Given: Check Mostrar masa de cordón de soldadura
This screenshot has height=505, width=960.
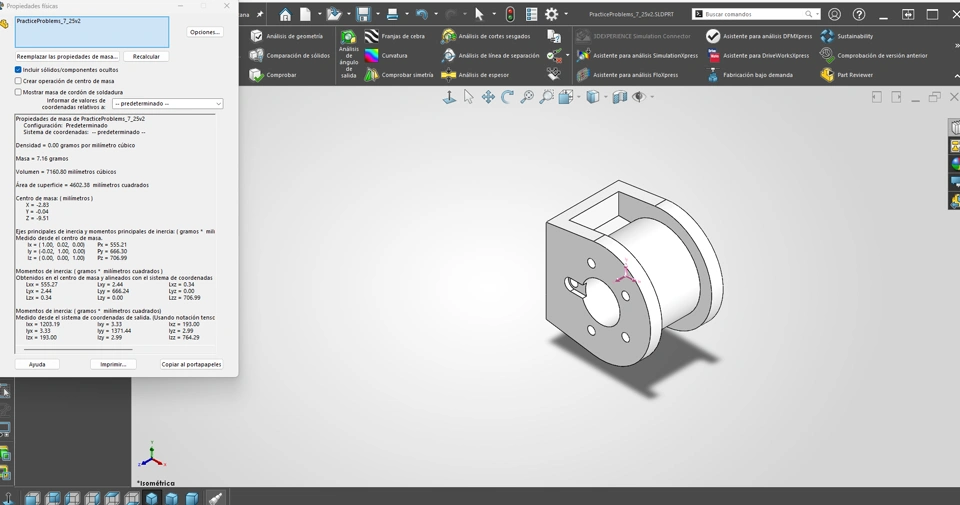Looking at the screenshot, I should click(18, 92).
